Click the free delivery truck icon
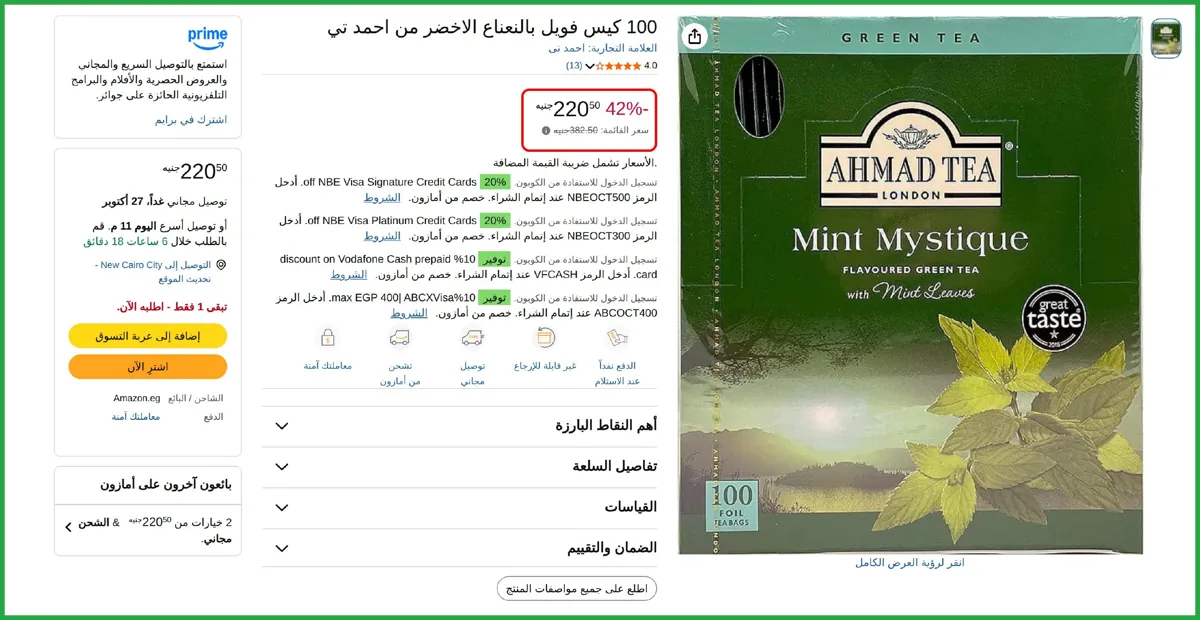1200x620 pixels. click(473, 338)
